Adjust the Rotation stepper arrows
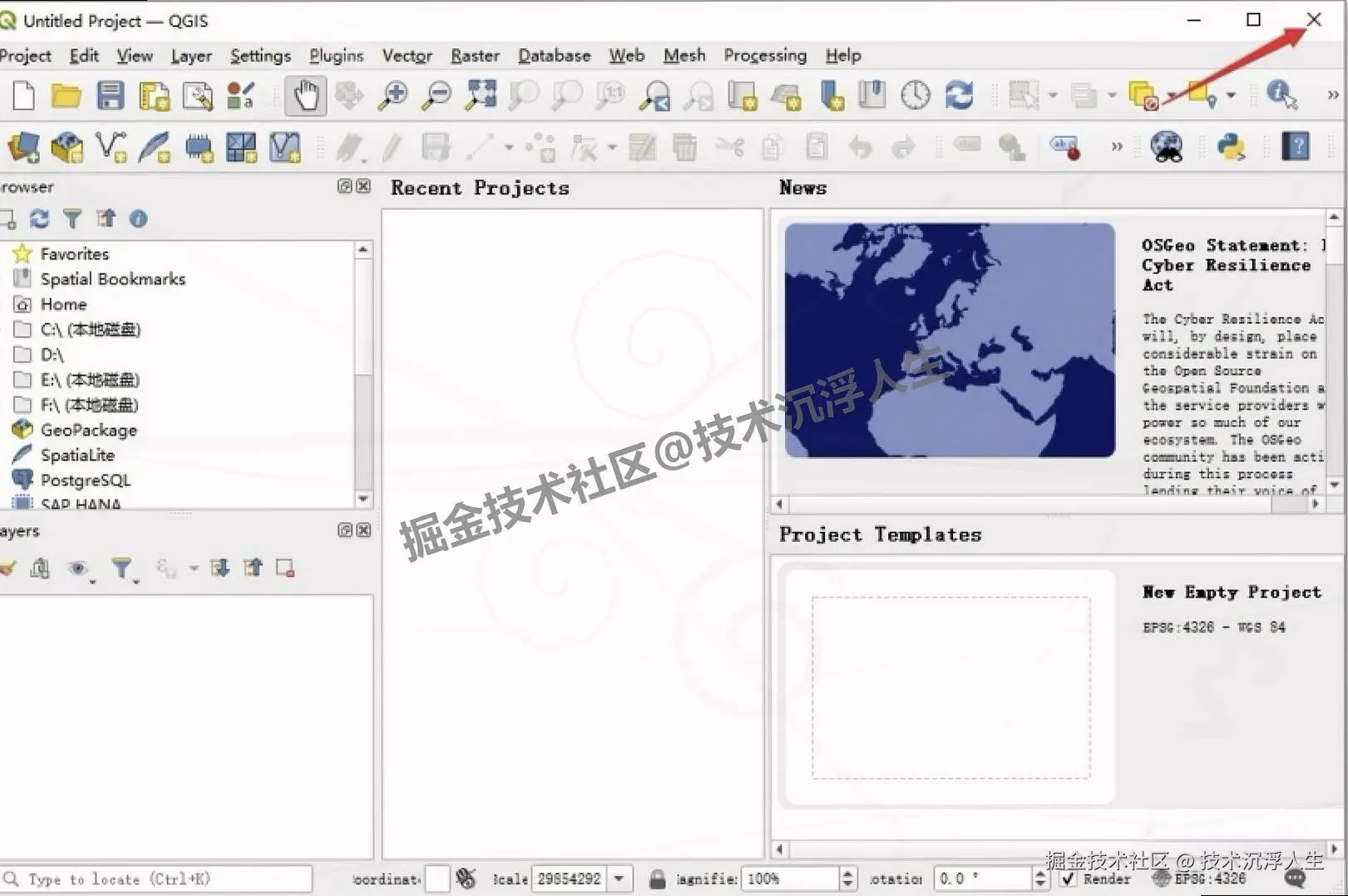 point(1039,879)
